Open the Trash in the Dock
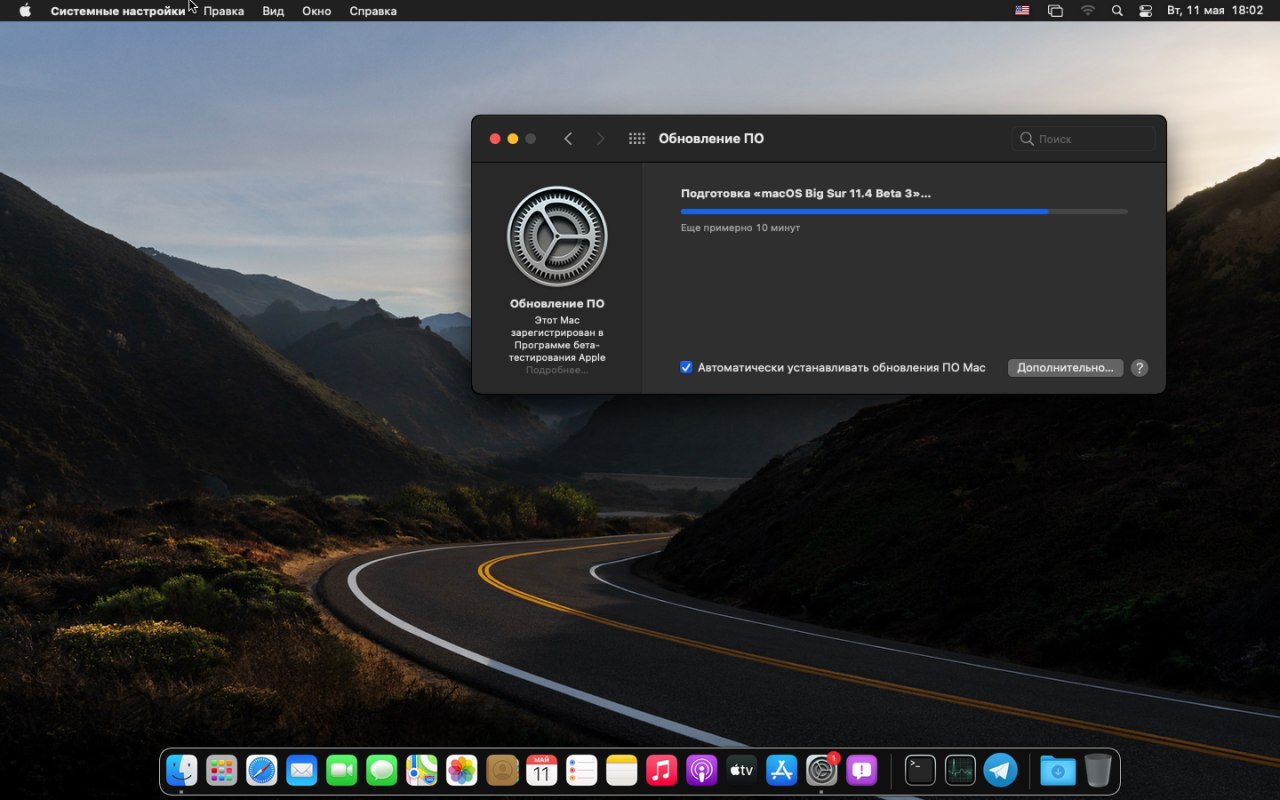Viewport: 1280px width, 800px height. 1097,770
